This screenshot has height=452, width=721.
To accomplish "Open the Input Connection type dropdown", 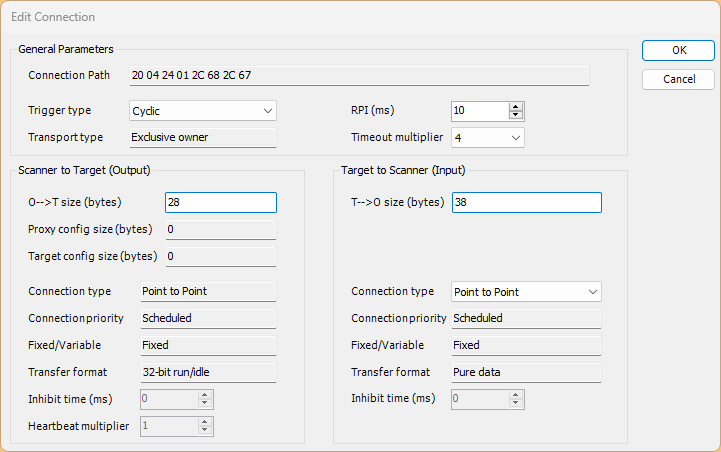I will pyautogui.click(x=526, y=292).
